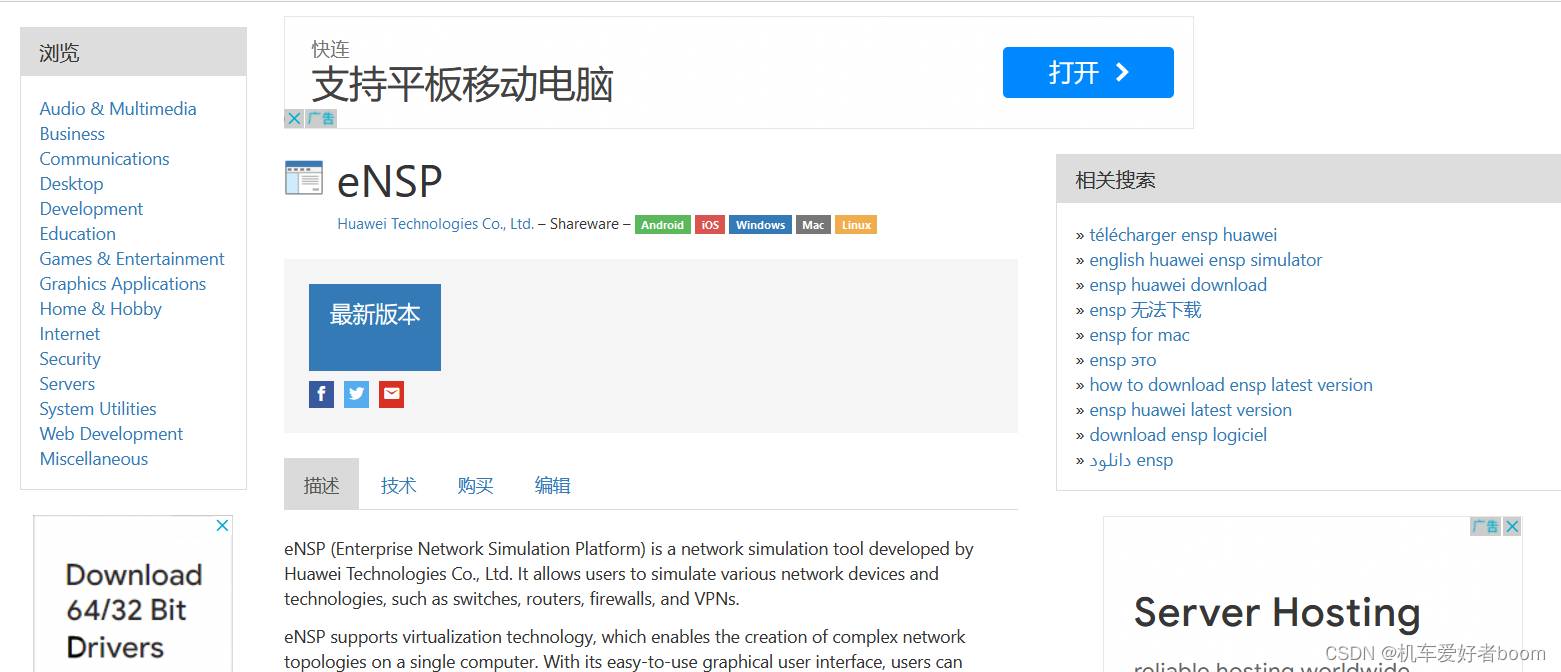
Task: Browse the Audio & Multimedia category
Action: pos(118,109)
